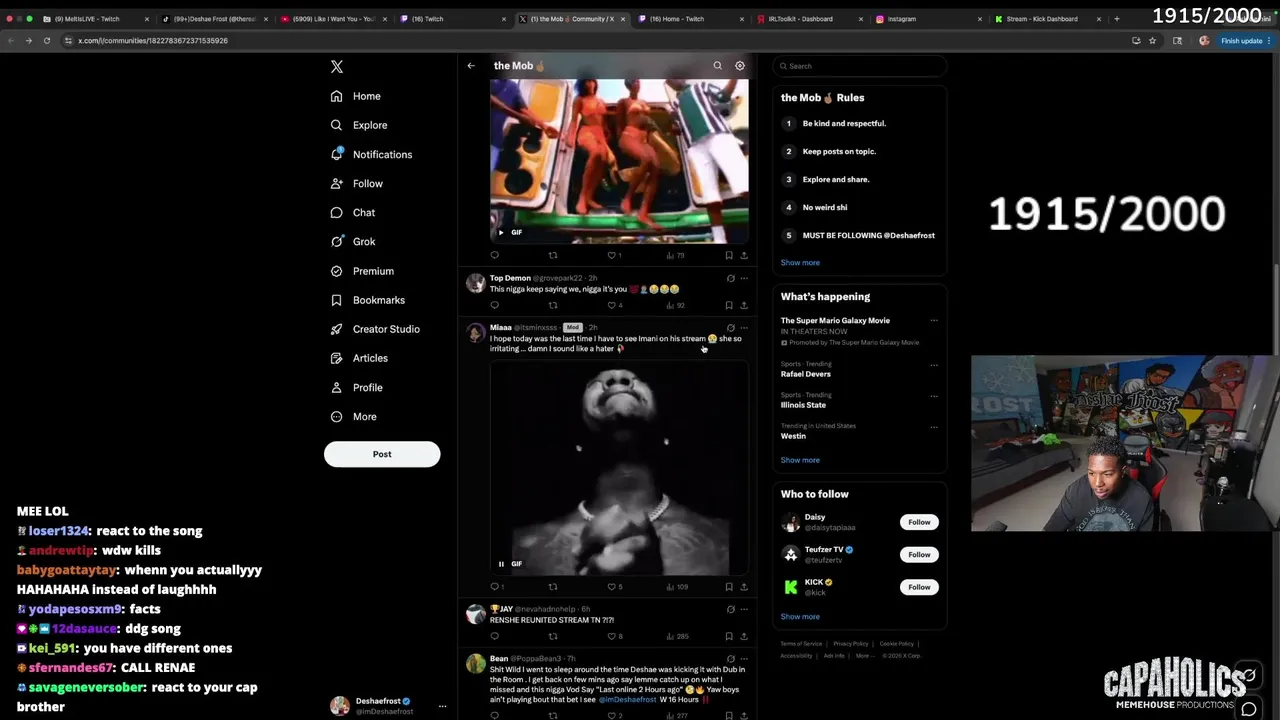Image resolution: width=1280 pixels, height=720 pixels.
Task: Go back with the Mob header arrow
Action: point(471,66)
